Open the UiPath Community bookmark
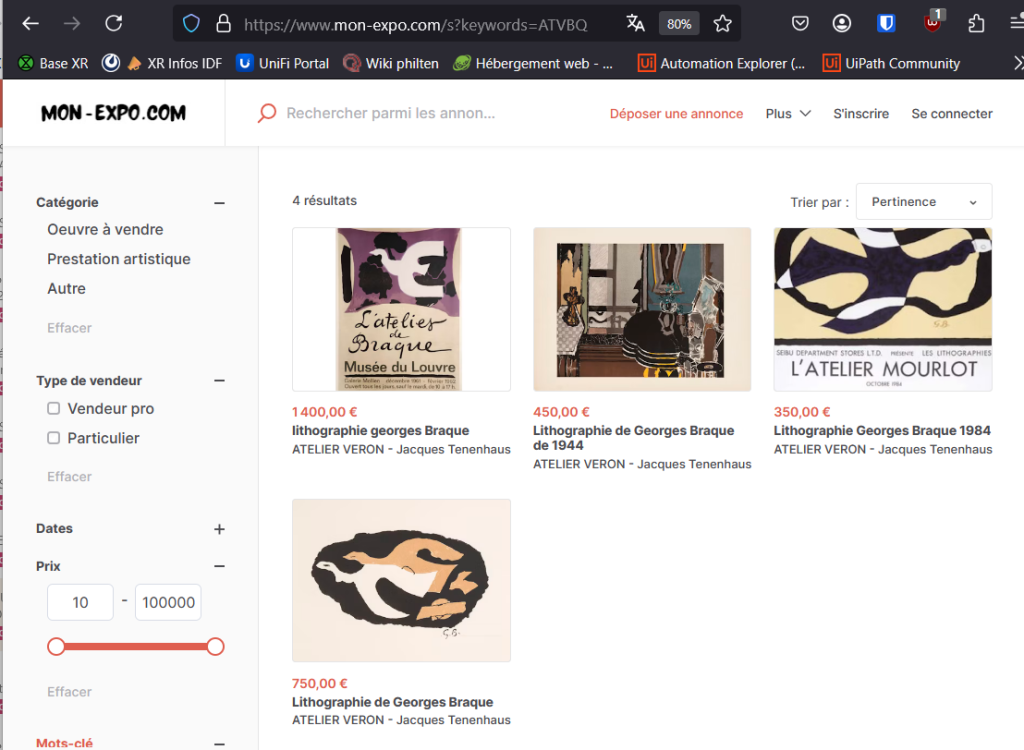 click(x=891, y=63)
